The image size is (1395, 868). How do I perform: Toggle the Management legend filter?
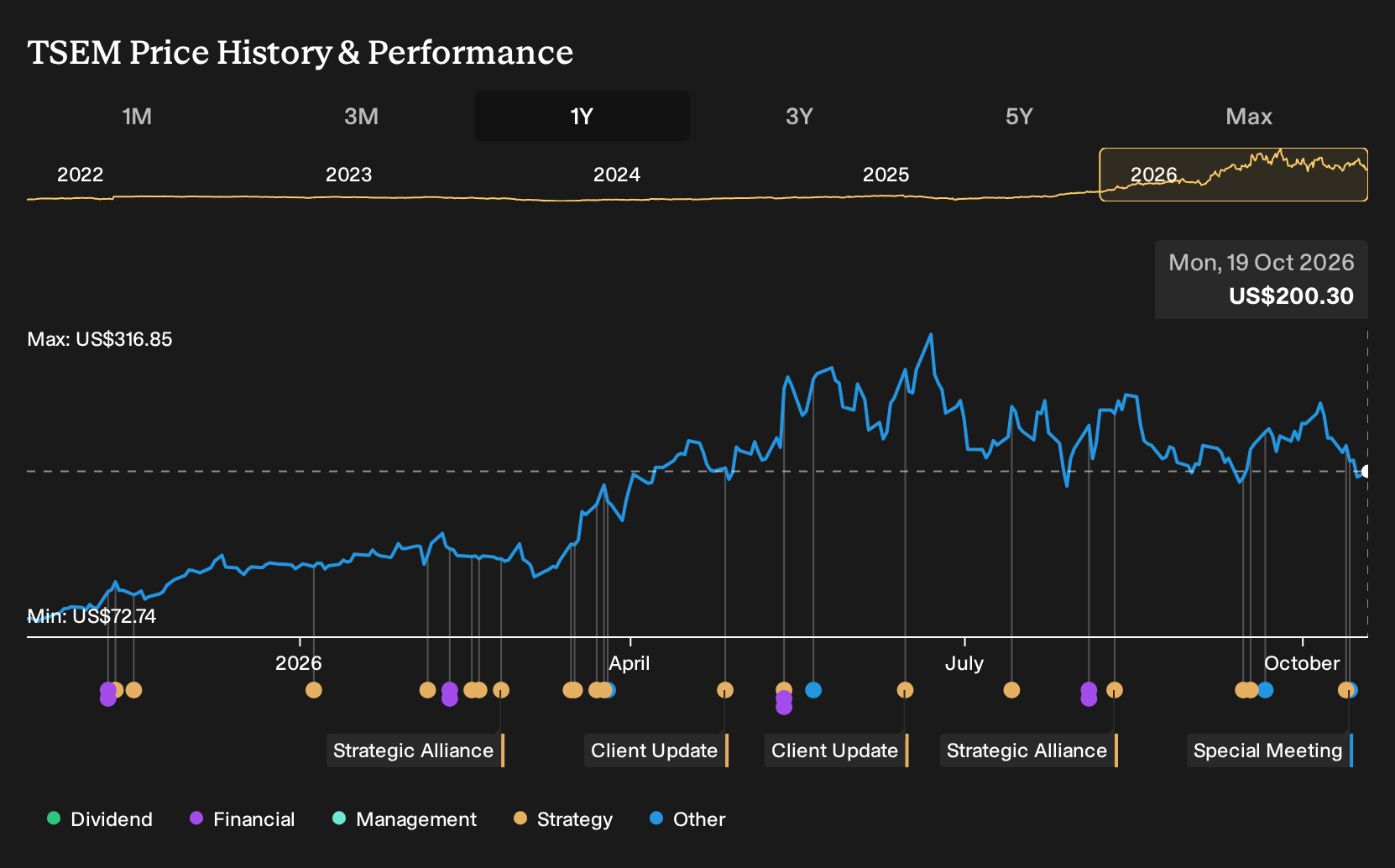(405, 818)
